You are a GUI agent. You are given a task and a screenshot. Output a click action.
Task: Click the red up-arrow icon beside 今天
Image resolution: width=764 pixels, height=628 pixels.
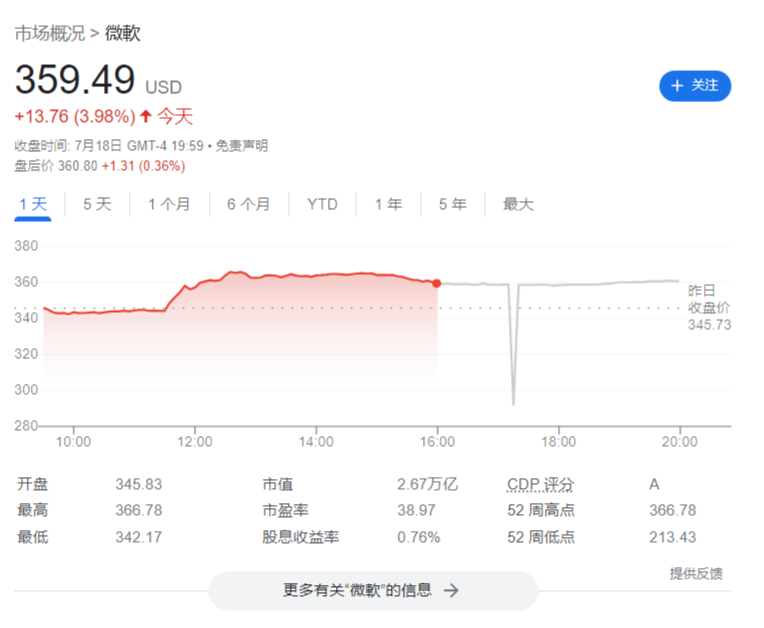pos(146,116)
